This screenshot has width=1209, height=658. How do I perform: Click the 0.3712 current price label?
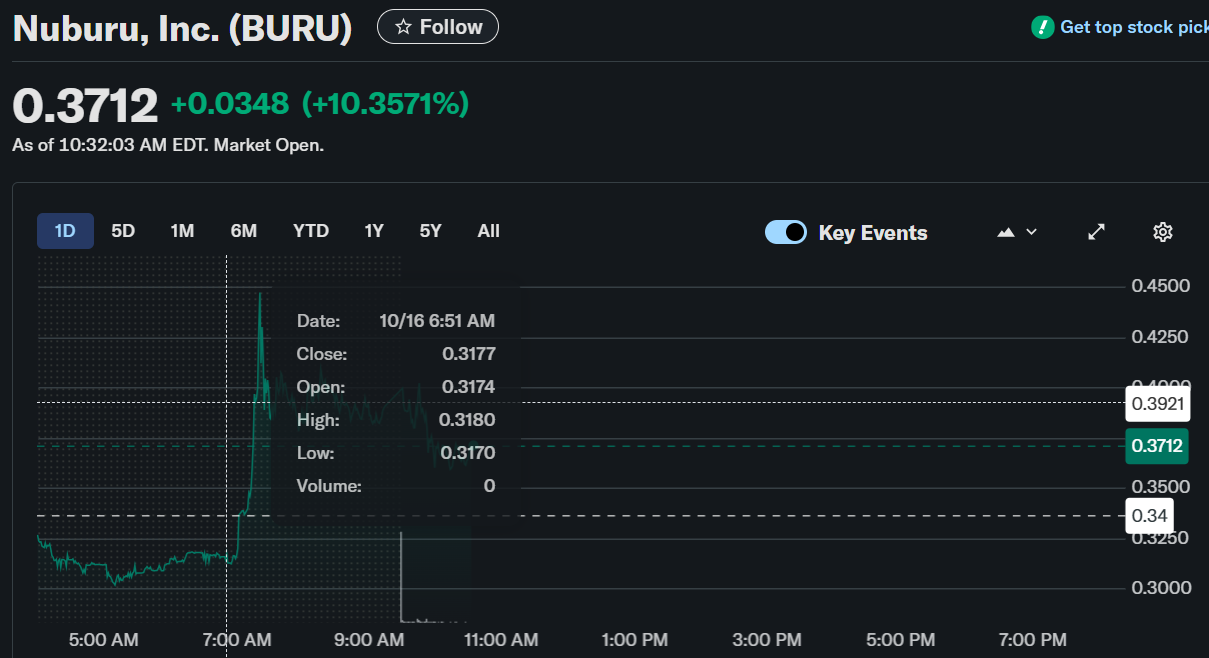pyautogui.click(x=1156, y=446)
